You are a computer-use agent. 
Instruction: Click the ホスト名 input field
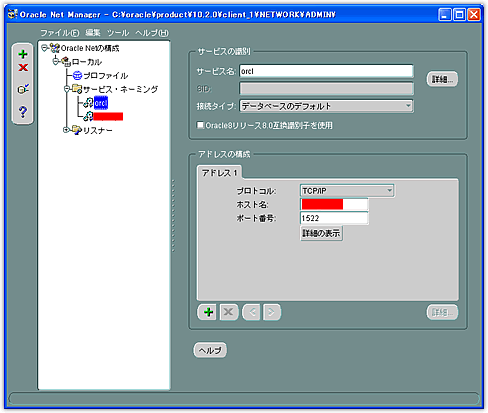click(x=334, y=204)
